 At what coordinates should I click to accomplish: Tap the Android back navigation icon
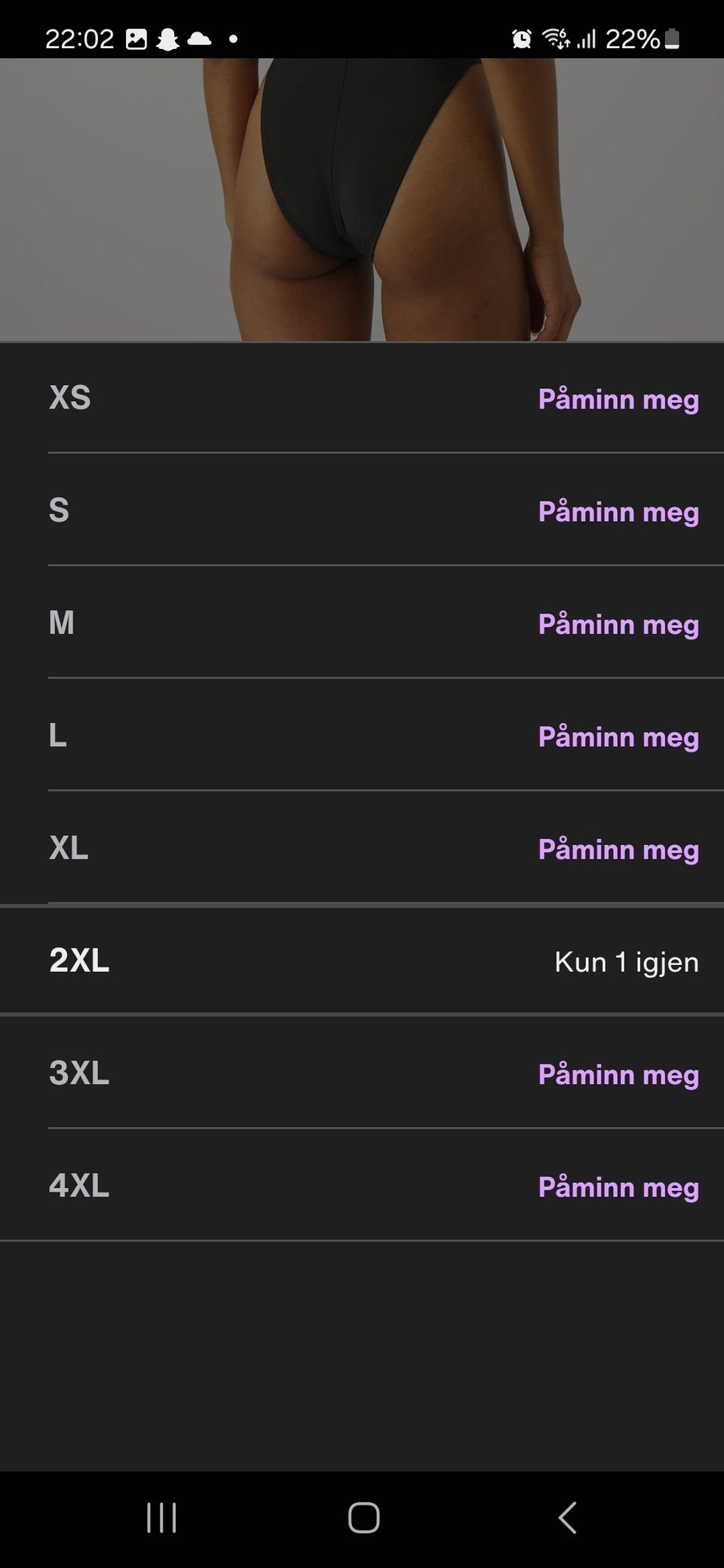(567, 1517)
